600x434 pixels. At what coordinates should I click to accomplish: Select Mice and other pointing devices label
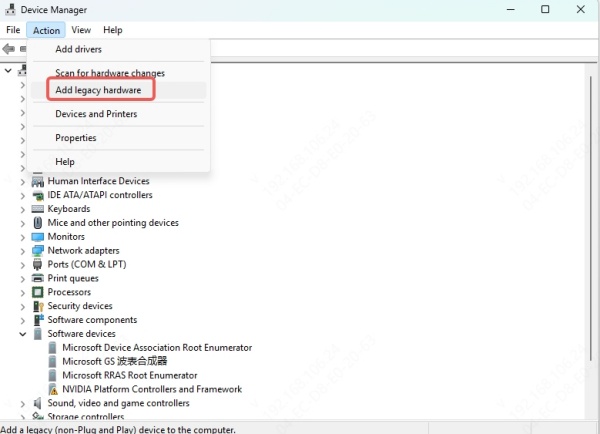pyautogui.click(x=113, y=222)
